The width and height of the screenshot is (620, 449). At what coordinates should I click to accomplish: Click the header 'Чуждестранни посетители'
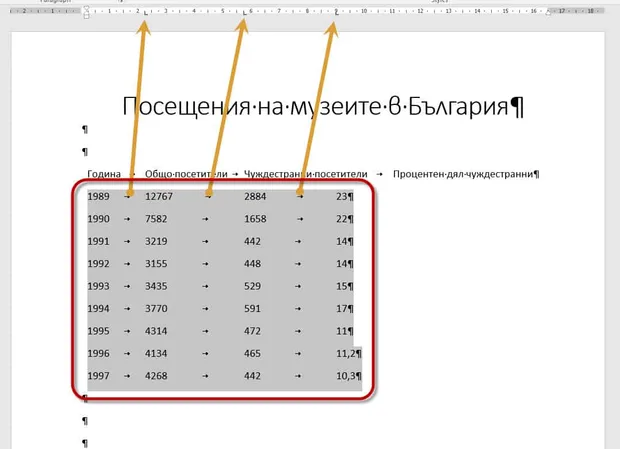pyautogui.click(x=306, y=174)
